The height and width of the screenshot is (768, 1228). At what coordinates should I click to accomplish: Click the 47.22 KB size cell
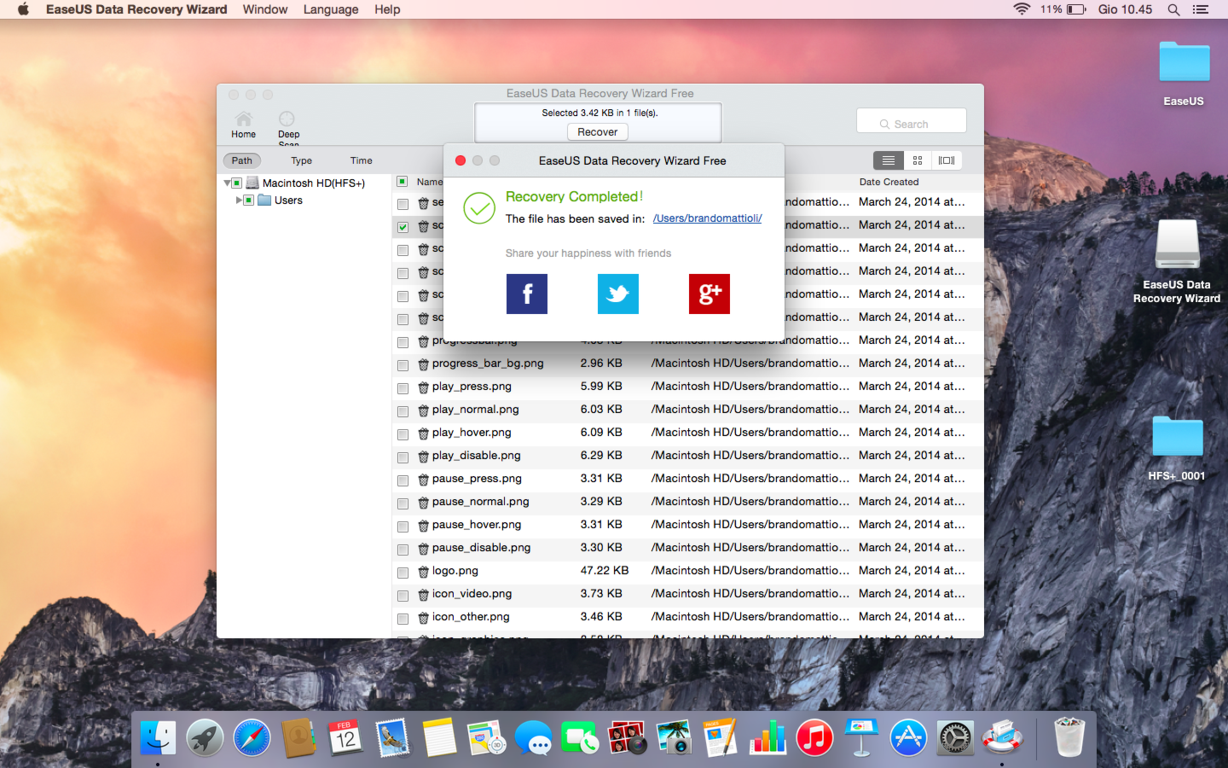[x=604, y=570]
